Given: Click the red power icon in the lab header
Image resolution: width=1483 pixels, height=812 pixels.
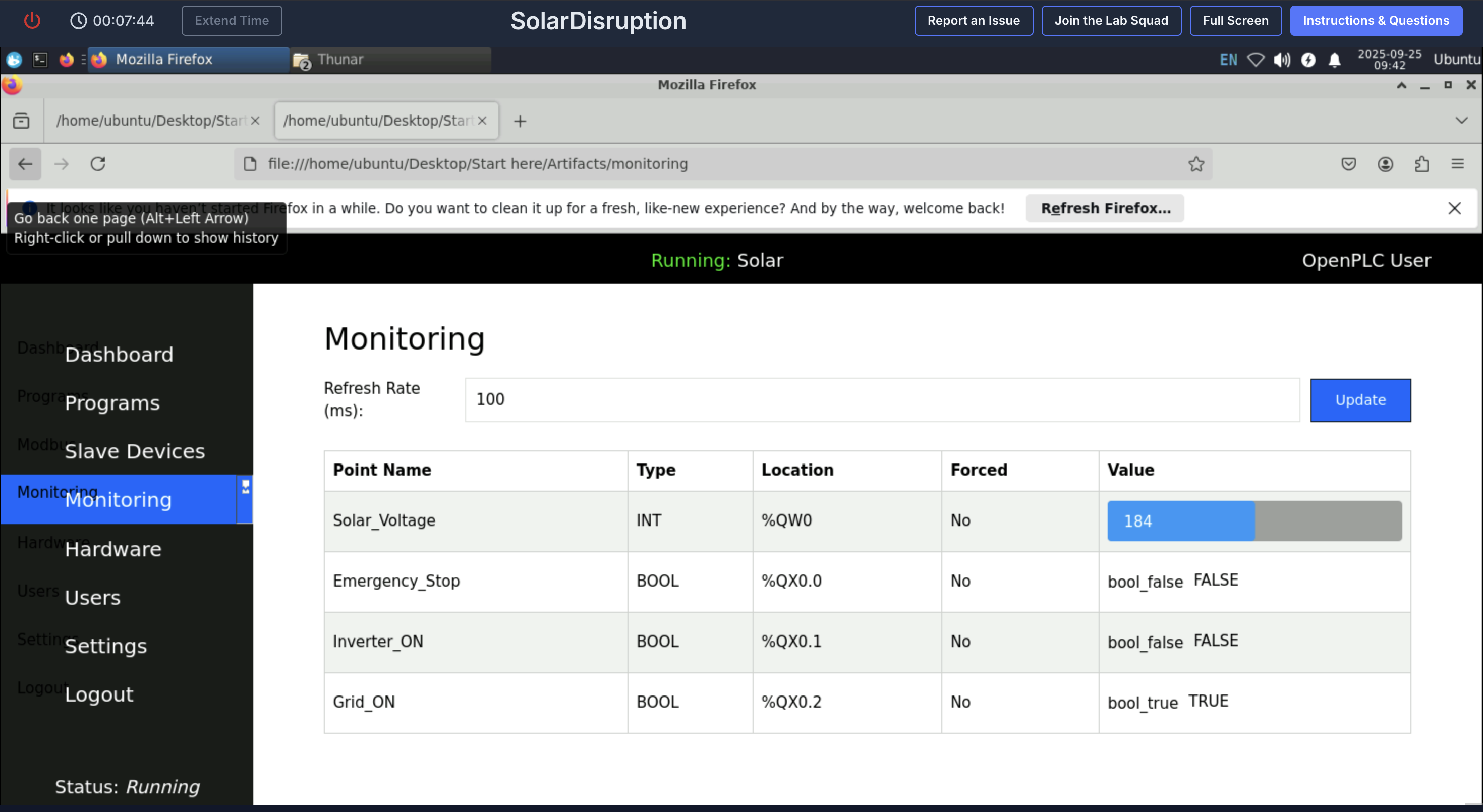Looking at the screenshot, I should pyautogui.click(x=32, y=21).
